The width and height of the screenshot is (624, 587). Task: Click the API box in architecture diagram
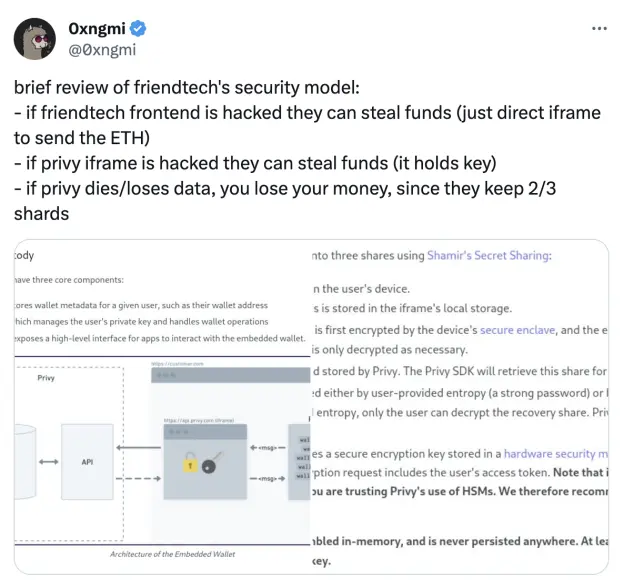pyautogui.click(x=87, y=462)
